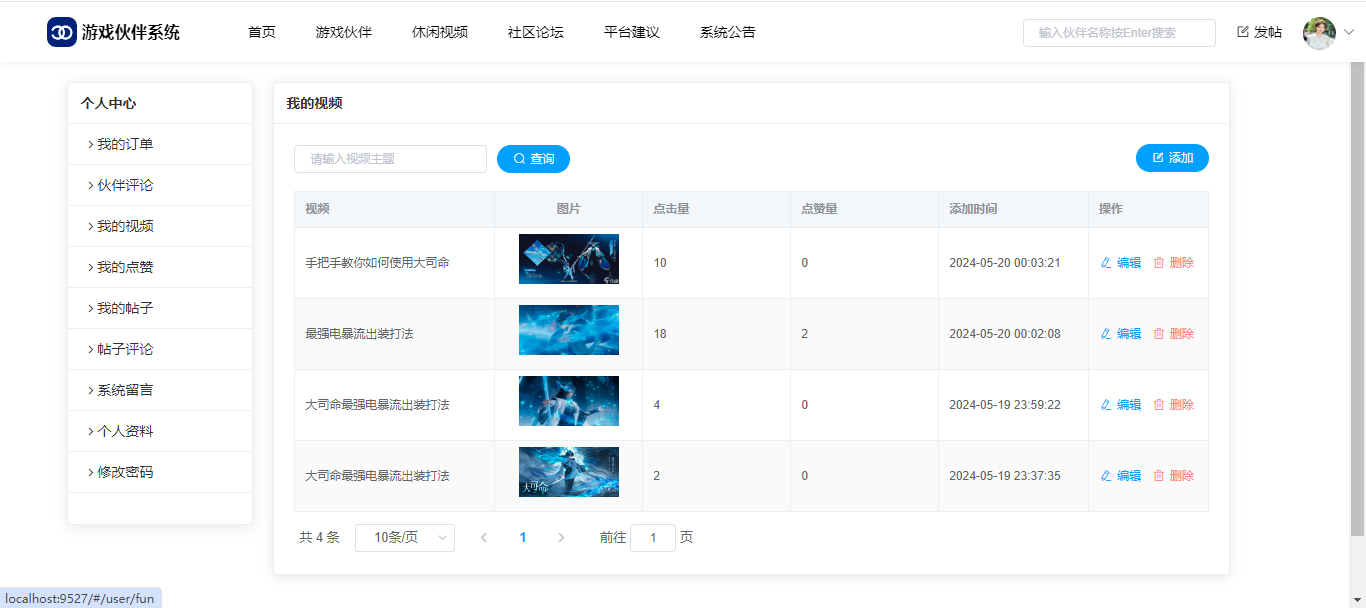Click the game partner system logo icon
The width and height of the screenshot is (1366, 608).
coord(62,32)
